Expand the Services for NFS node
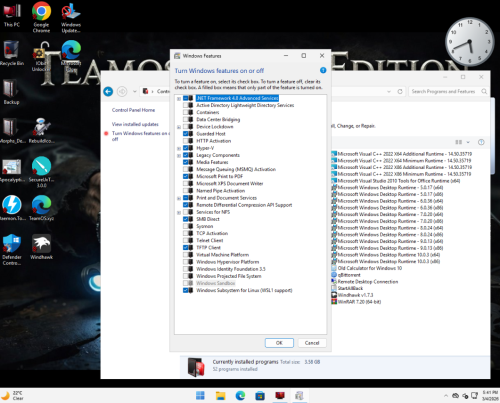Viewport: 500px width, 403px height. click(x=179, y=212)
